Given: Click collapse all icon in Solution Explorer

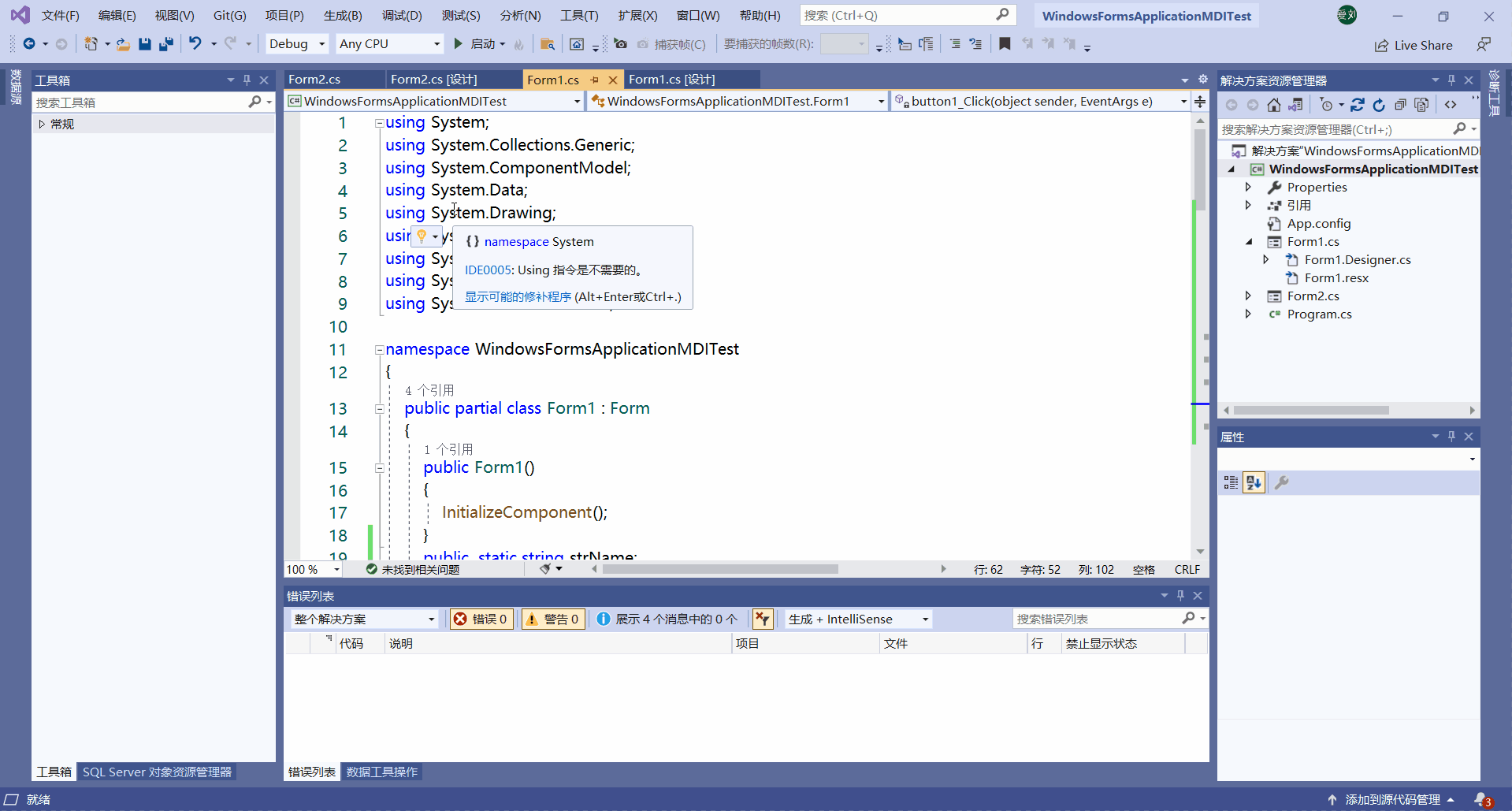Looking at the screenshot, I should (1400, 105).
